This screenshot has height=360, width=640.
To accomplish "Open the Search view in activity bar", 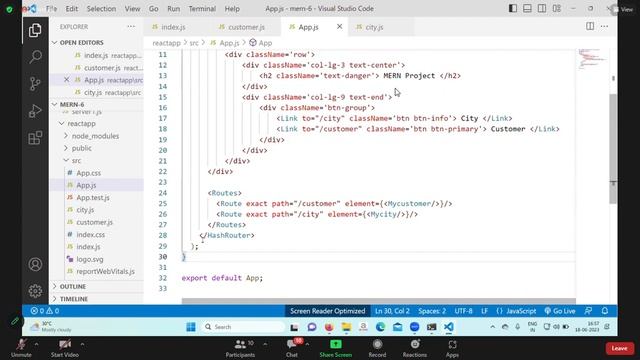I will coord(35,57).
